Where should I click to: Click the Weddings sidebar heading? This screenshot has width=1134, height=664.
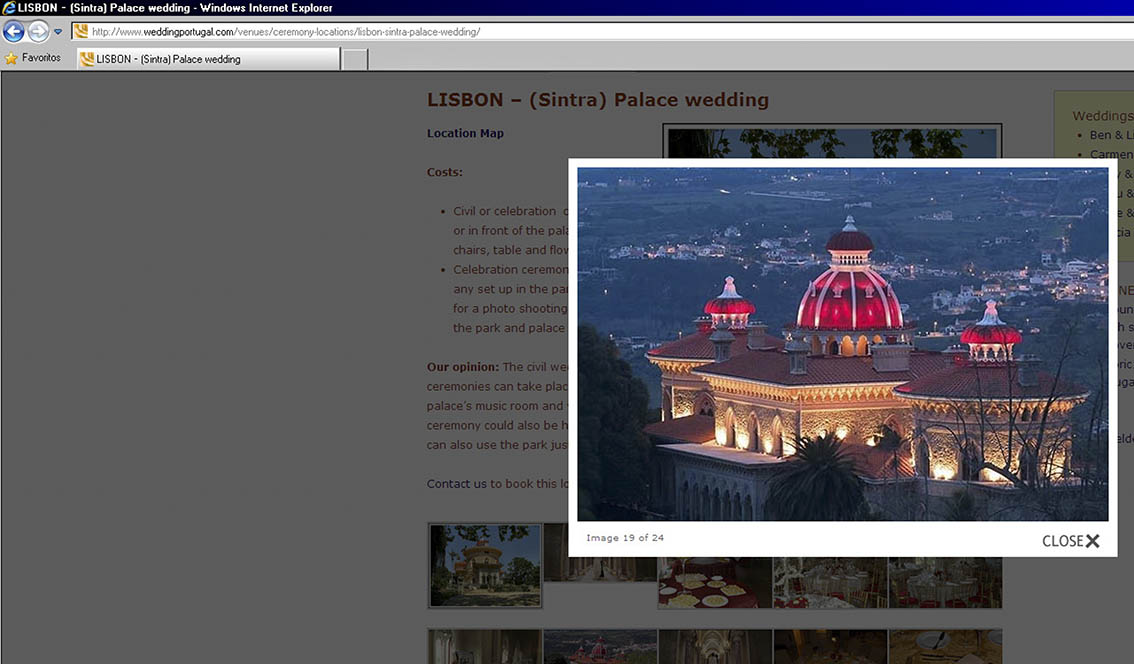pyautogui.click(x=1103, y=116)
